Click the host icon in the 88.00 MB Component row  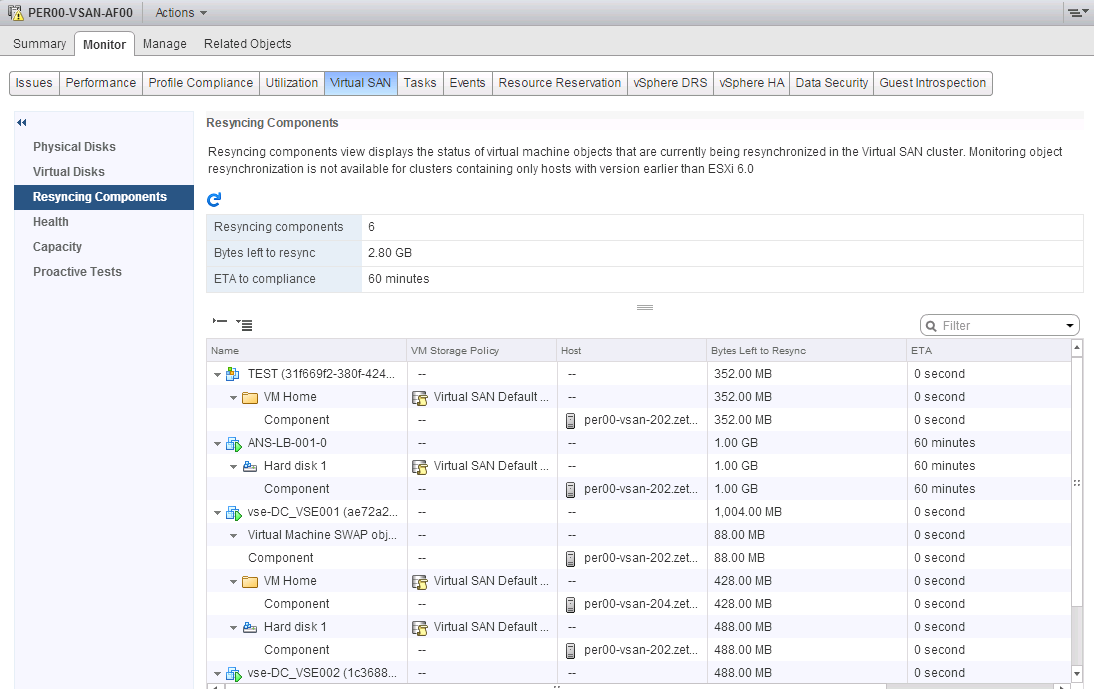(570, 559)
